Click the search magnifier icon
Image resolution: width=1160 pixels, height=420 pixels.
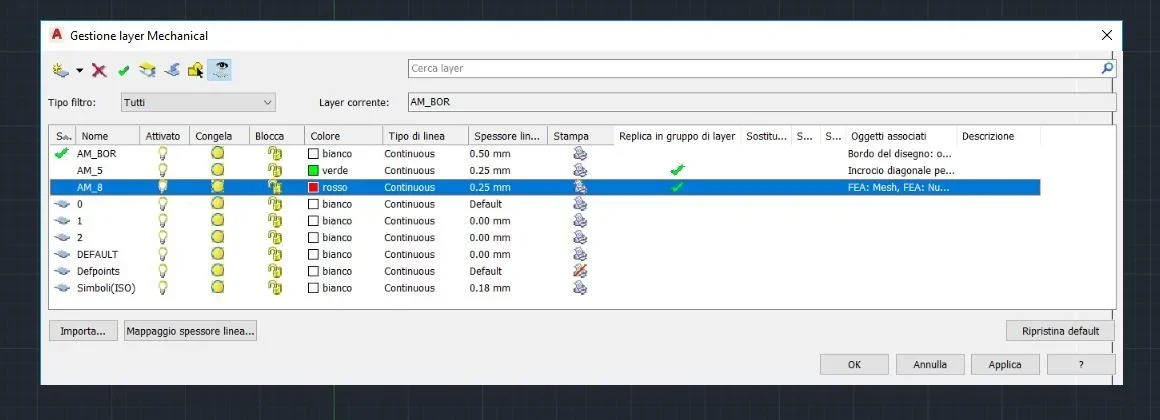[x=1107, y=68]
